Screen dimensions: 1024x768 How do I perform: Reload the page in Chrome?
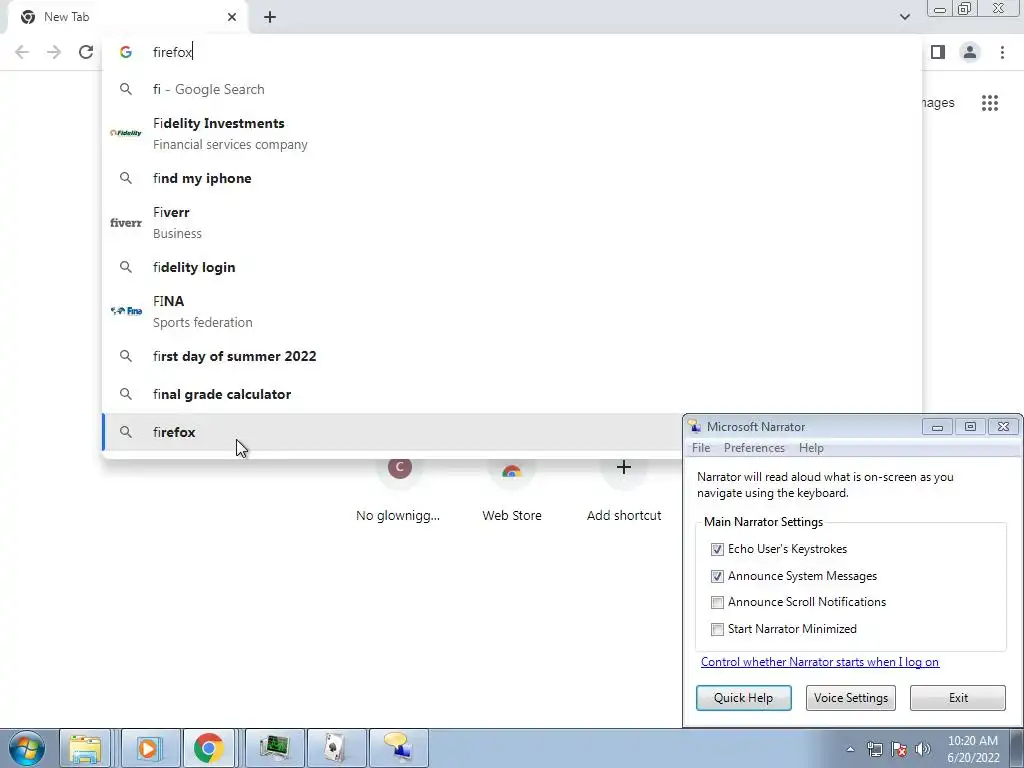pos(86,52)
